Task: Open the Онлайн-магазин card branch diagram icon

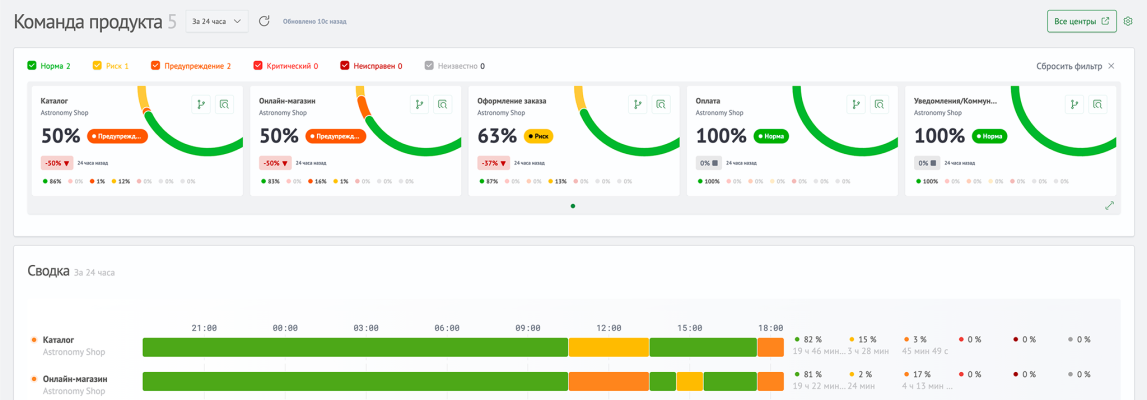Action: [x=419, y=105]
